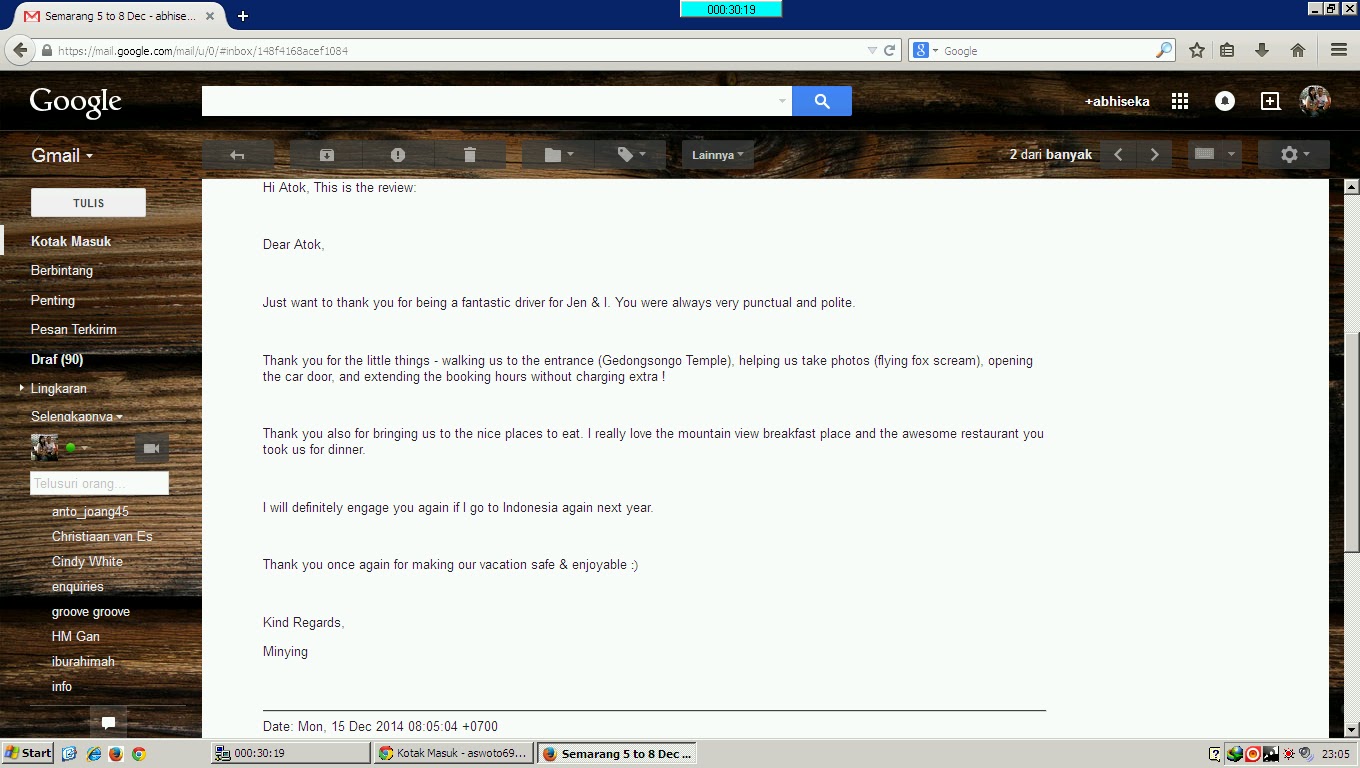
Task: Open the Google apps grid icon
Action: 1180,101
